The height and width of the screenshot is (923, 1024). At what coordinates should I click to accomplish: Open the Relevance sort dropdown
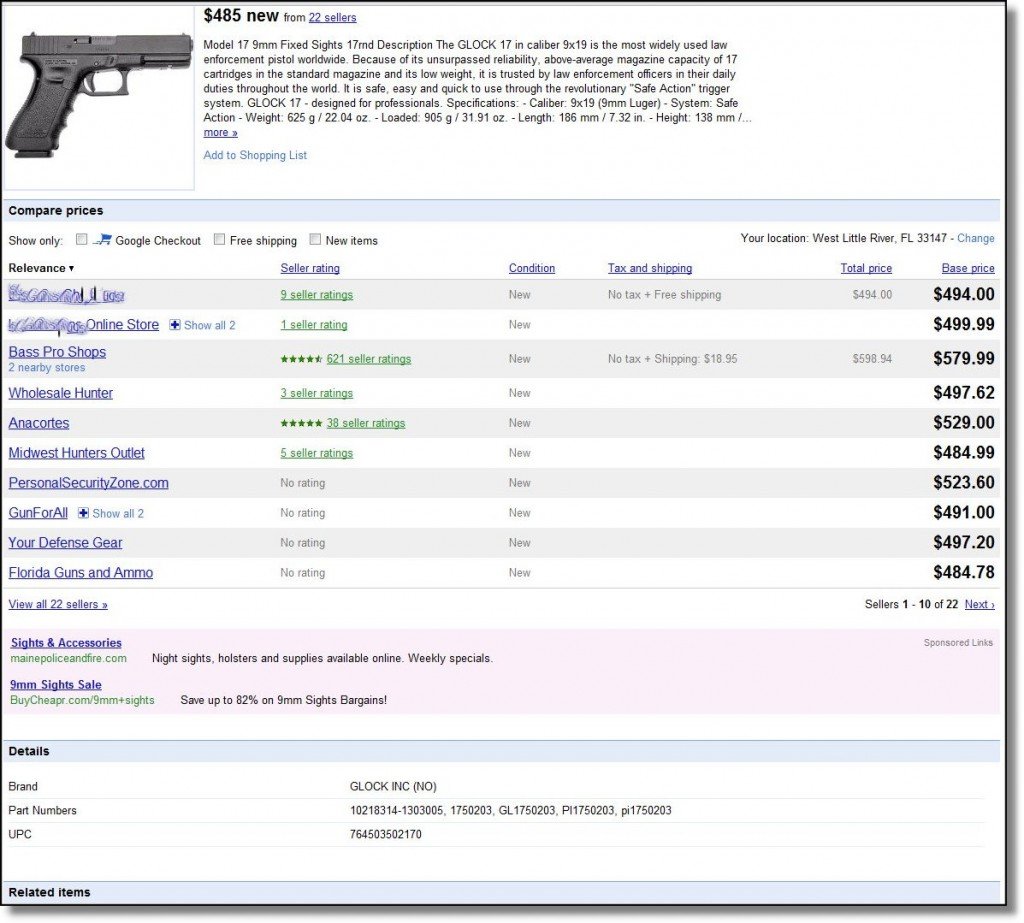pyautogui.click(x=40, y=268)
